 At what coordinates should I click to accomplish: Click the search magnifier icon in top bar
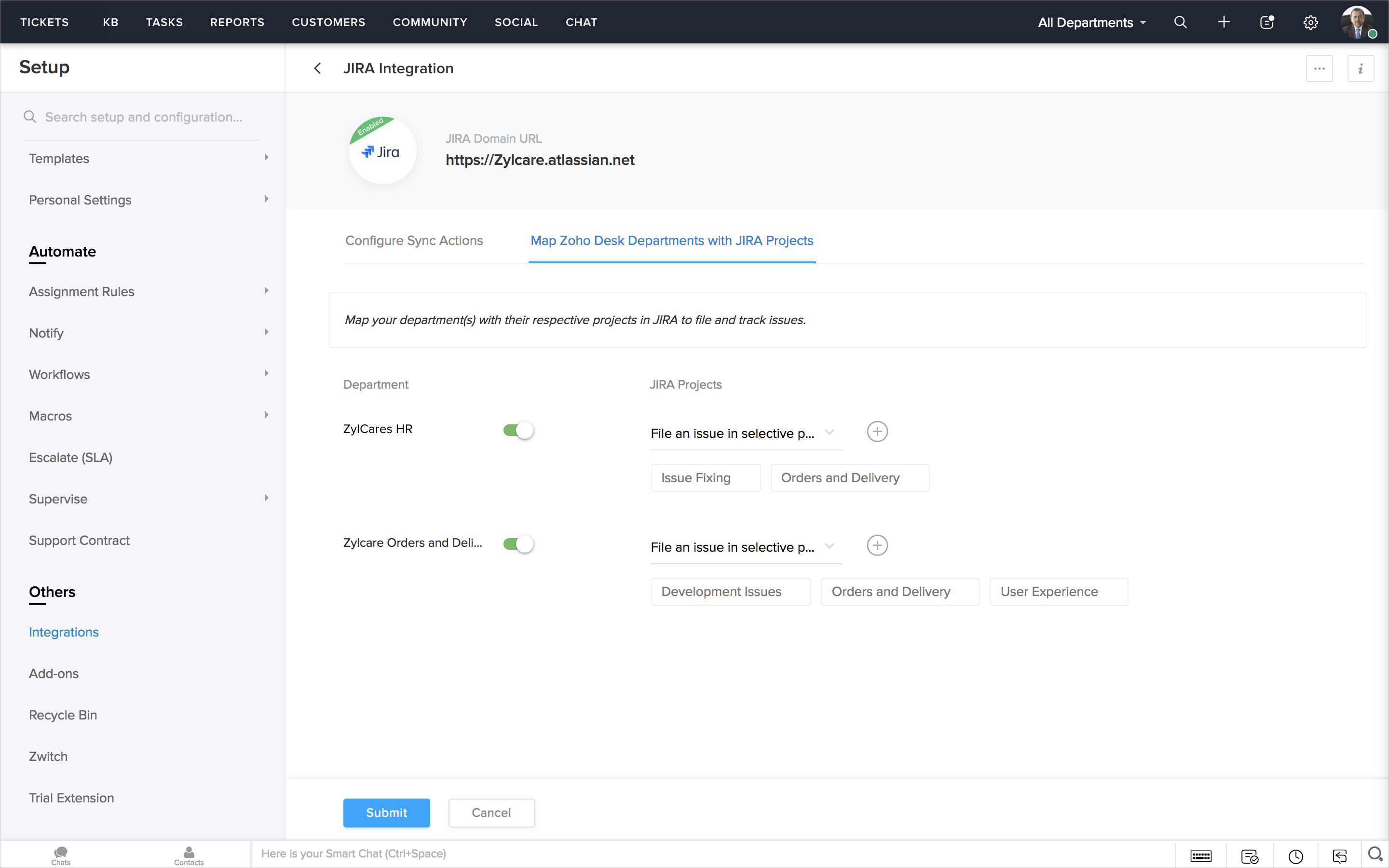pos(1180,22)
